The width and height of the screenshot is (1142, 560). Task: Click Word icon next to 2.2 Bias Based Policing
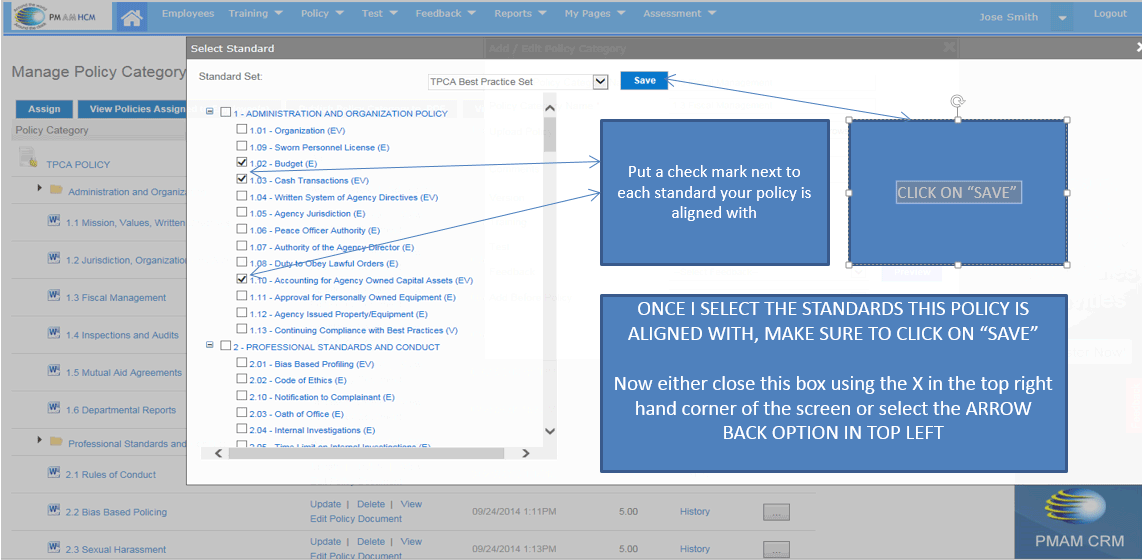coord(54,511)
